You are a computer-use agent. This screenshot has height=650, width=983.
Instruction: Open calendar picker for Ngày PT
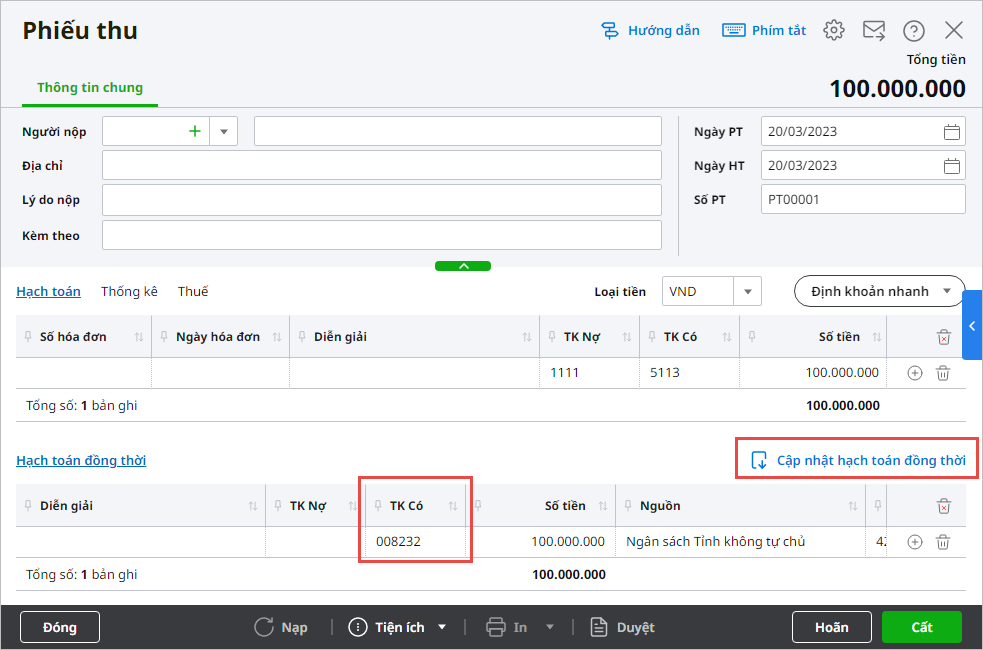tap(952, 132)
